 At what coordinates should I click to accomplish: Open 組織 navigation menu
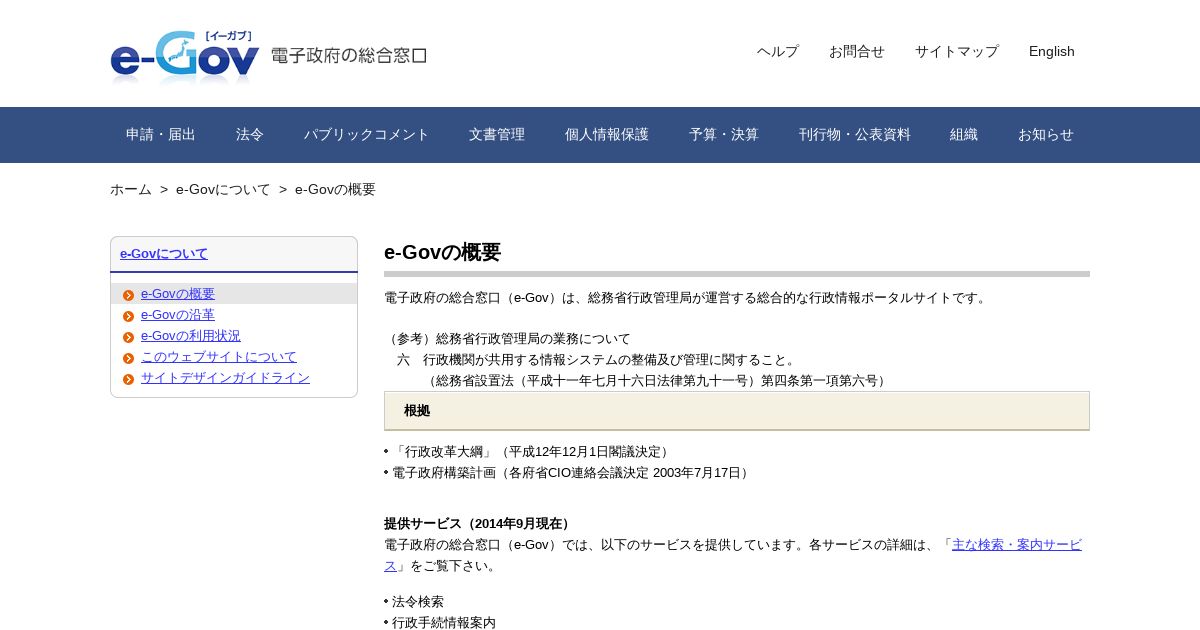point(964,134)
